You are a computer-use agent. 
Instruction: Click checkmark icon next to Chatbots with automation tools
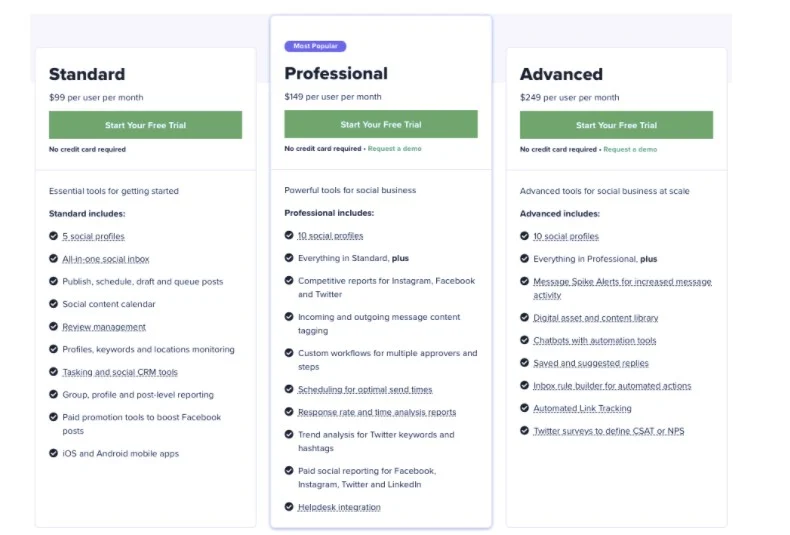coord(524,340)
